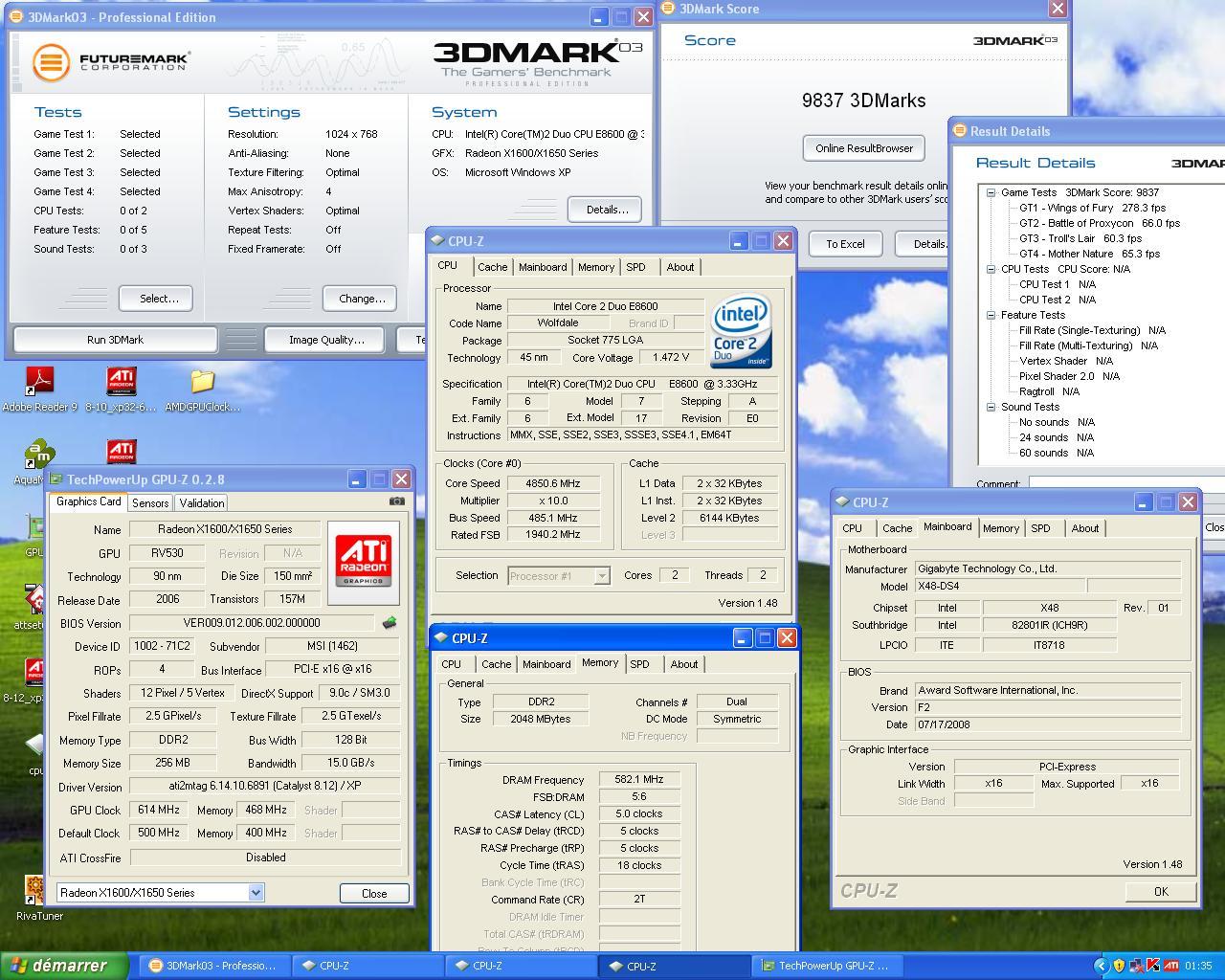Image resolution: width=1225 pixels, height=980 pixels.
Task: Click the Select... tests button
Action: coord(156,299)
